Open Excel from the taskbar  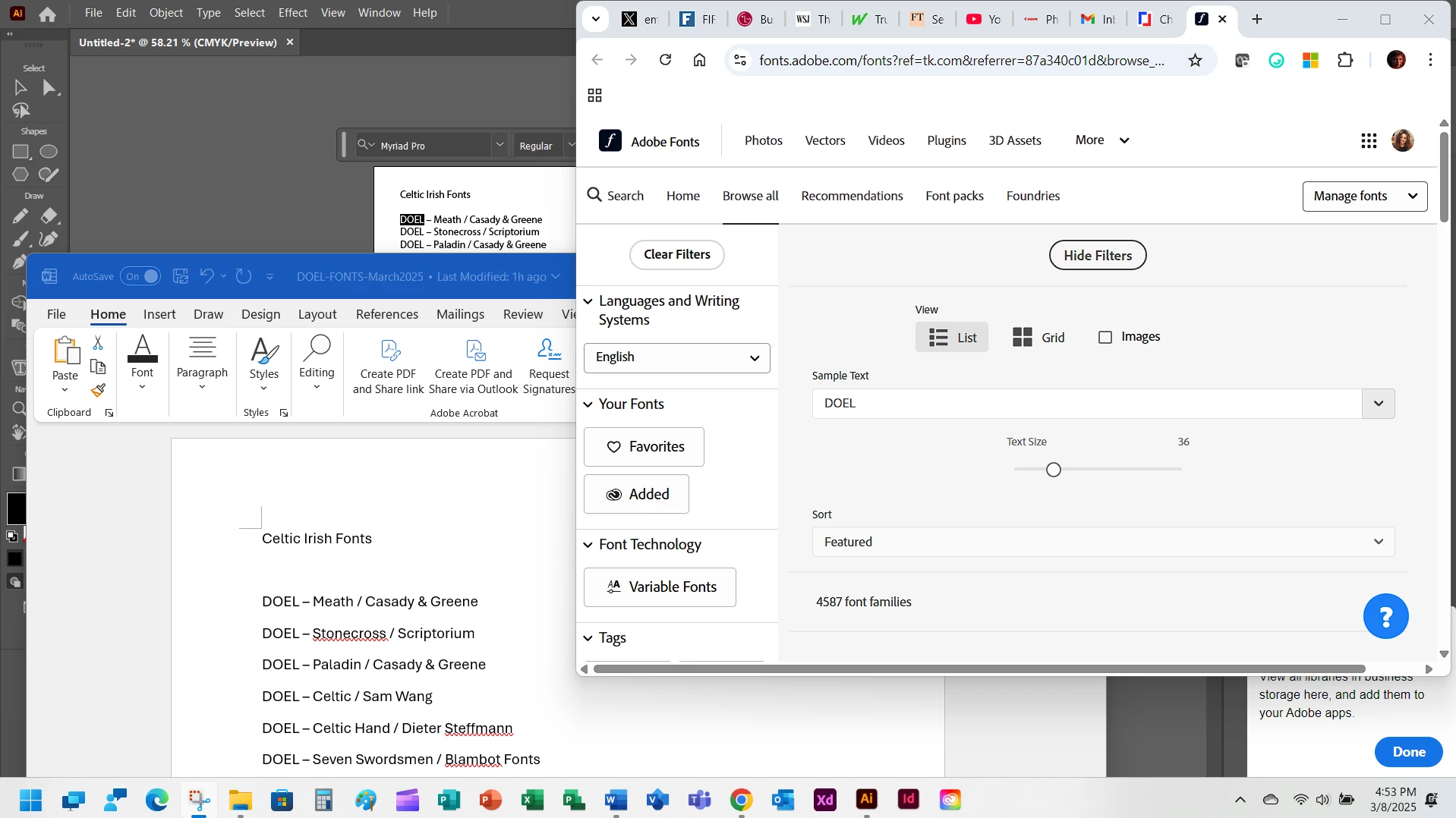[533, 799]
